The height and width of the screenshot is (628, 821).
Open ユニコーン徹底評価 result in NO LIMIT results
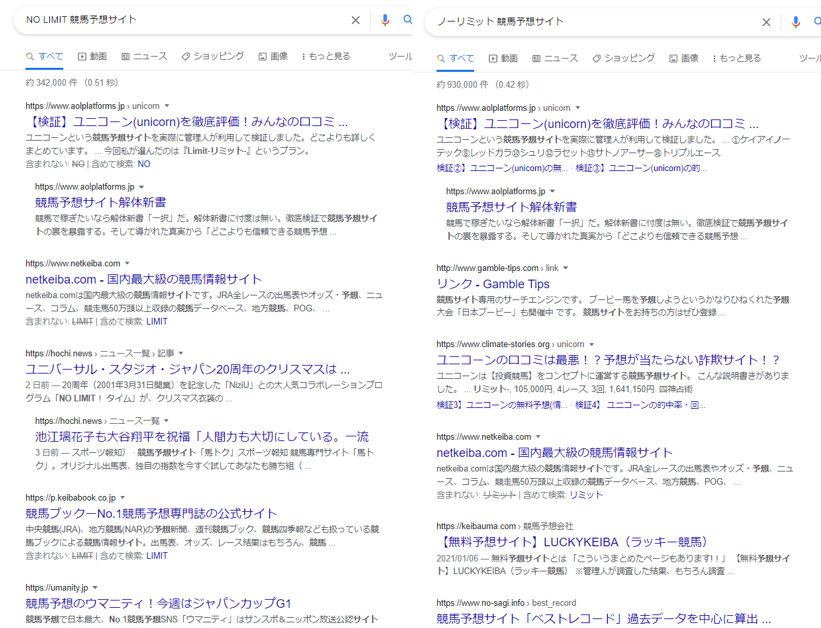186,122
